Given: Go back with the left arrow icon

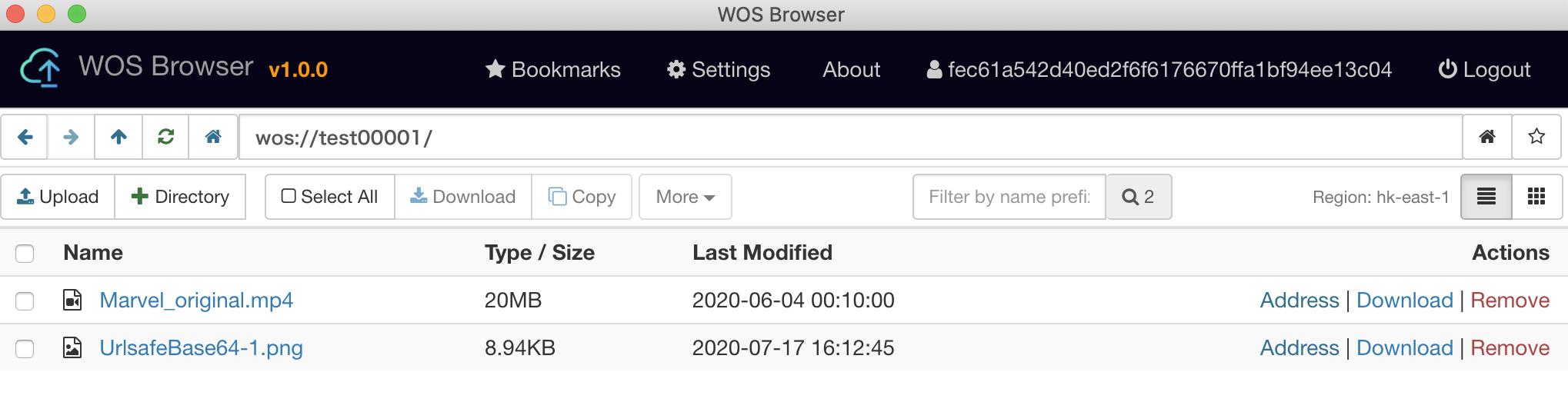Looking at the screenshot, I should pyautogui.click(x=25, y=137).
